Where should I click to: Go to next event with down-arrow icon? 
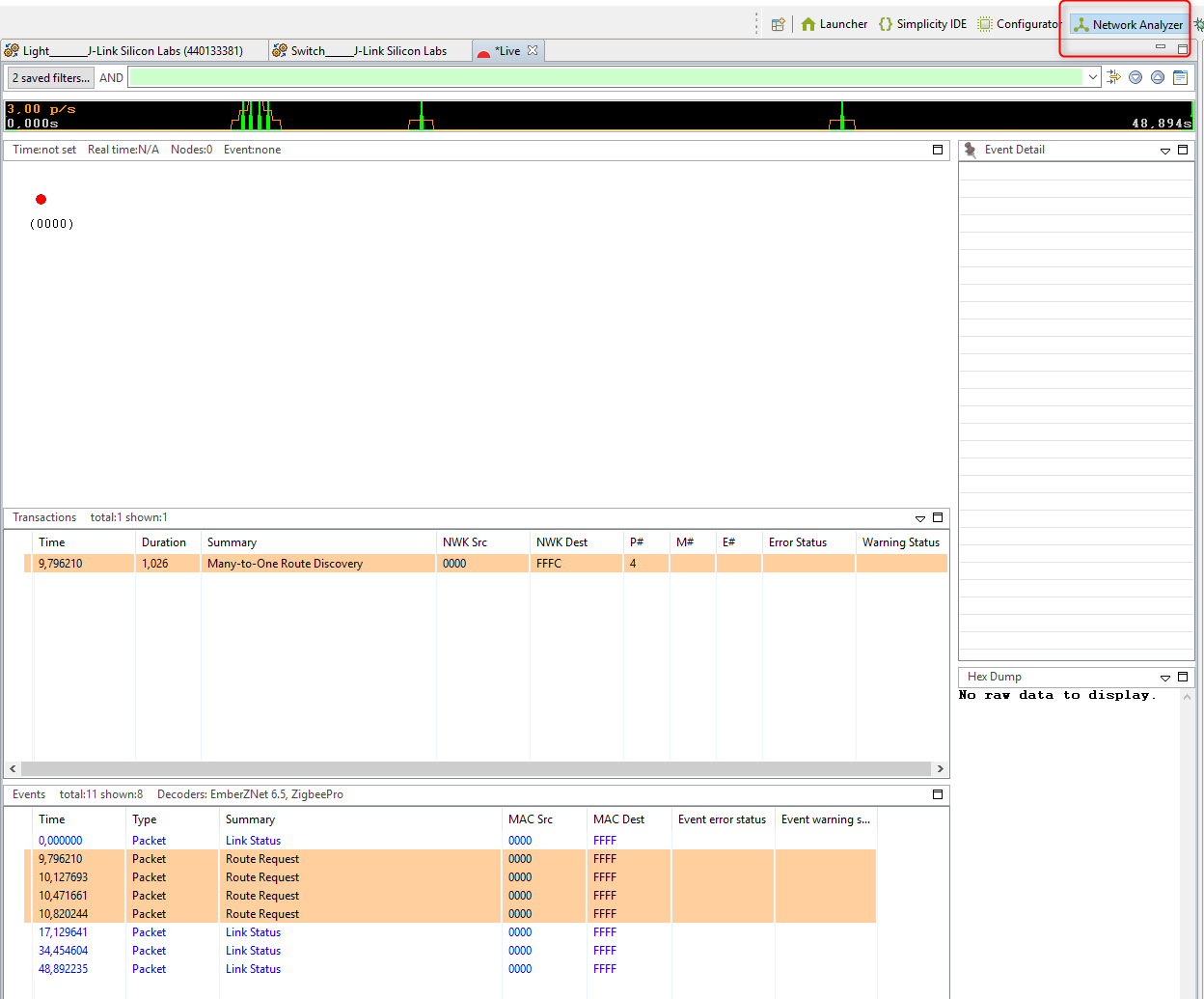1136,77
